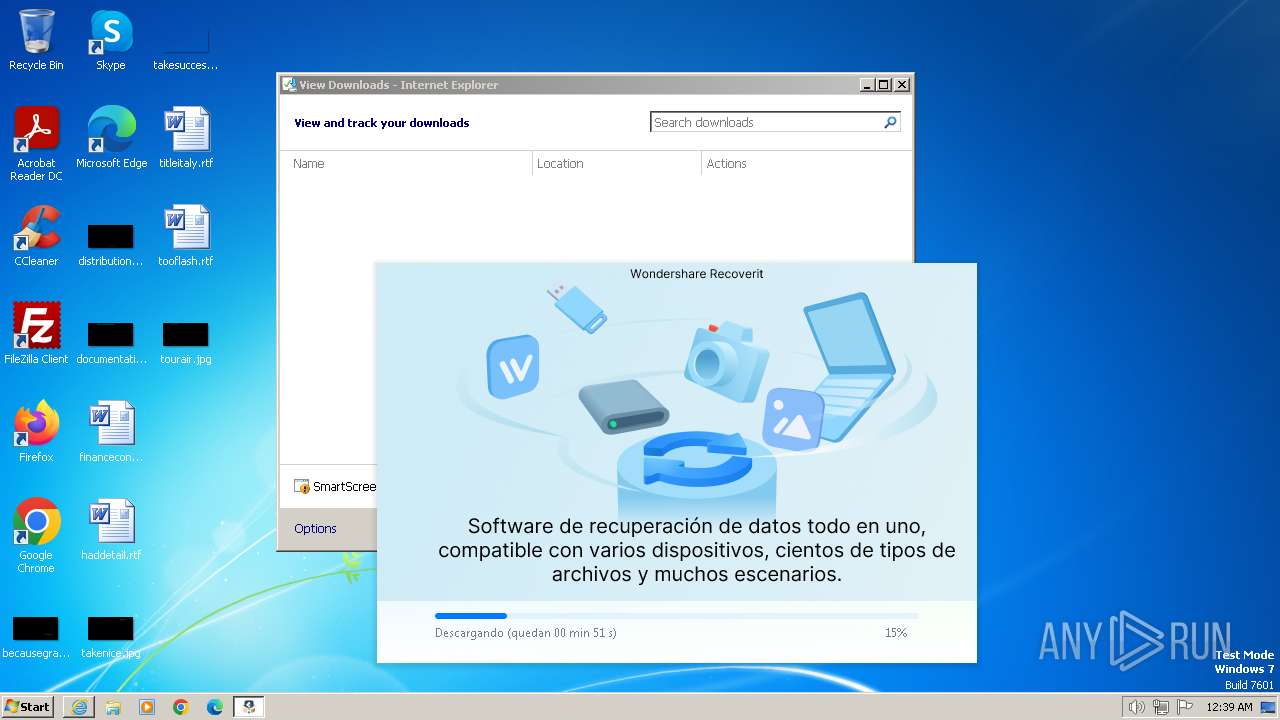Minimize the View Downloads window

tap(867, 85)
